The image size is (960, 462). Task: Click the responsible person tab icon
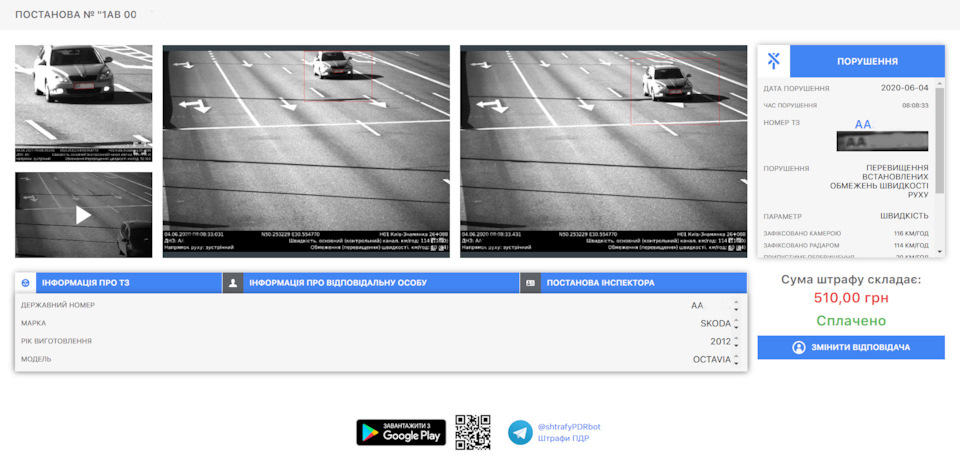point(233,283)
